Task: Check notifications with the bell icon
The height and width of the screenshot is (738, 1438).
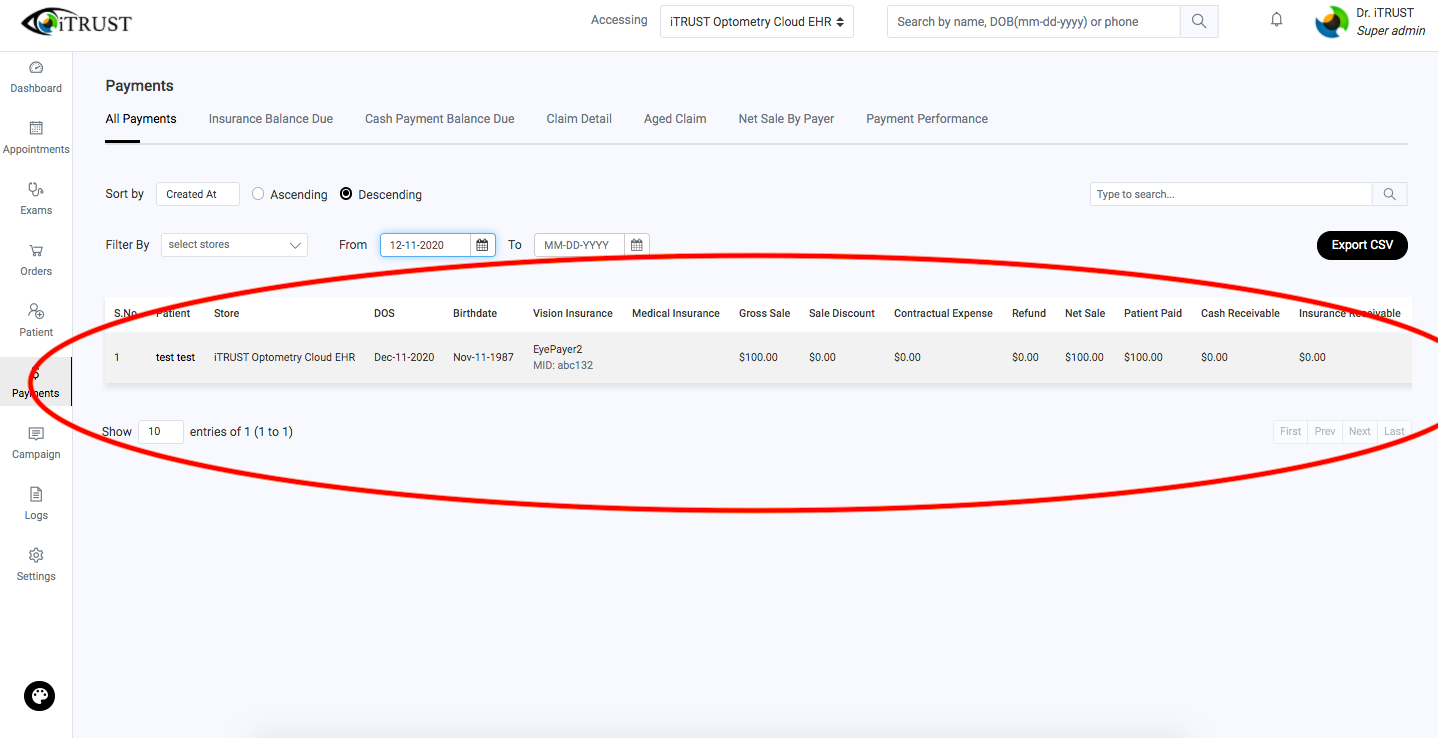Action: click(x=1276, y=18)
